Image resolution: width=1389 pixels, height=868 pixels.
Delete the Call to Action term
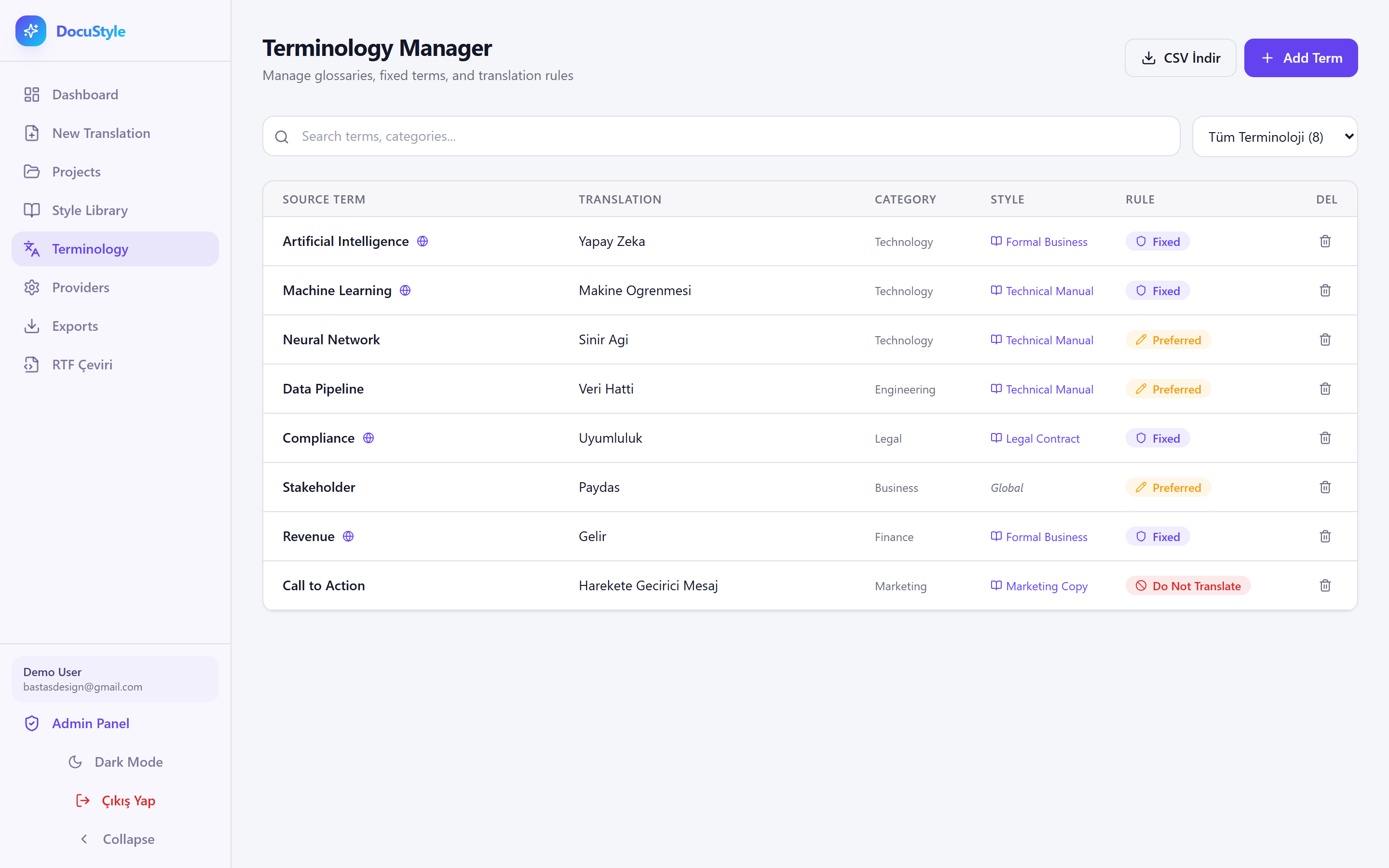pos(1325,585)
